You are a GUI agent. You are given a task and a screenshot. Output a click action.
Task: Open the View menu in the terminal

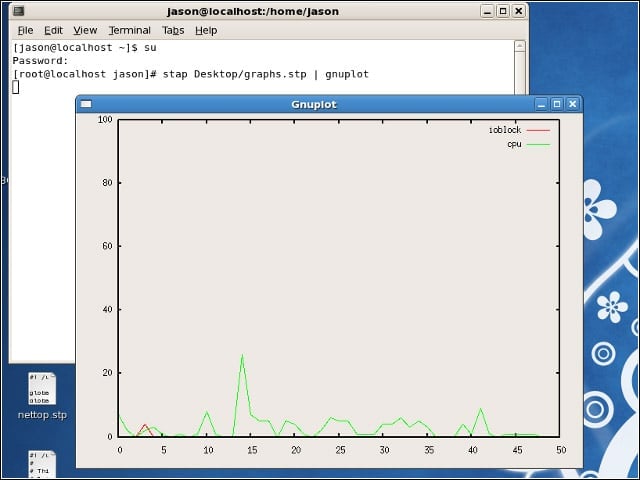click(x=85, y=31)
